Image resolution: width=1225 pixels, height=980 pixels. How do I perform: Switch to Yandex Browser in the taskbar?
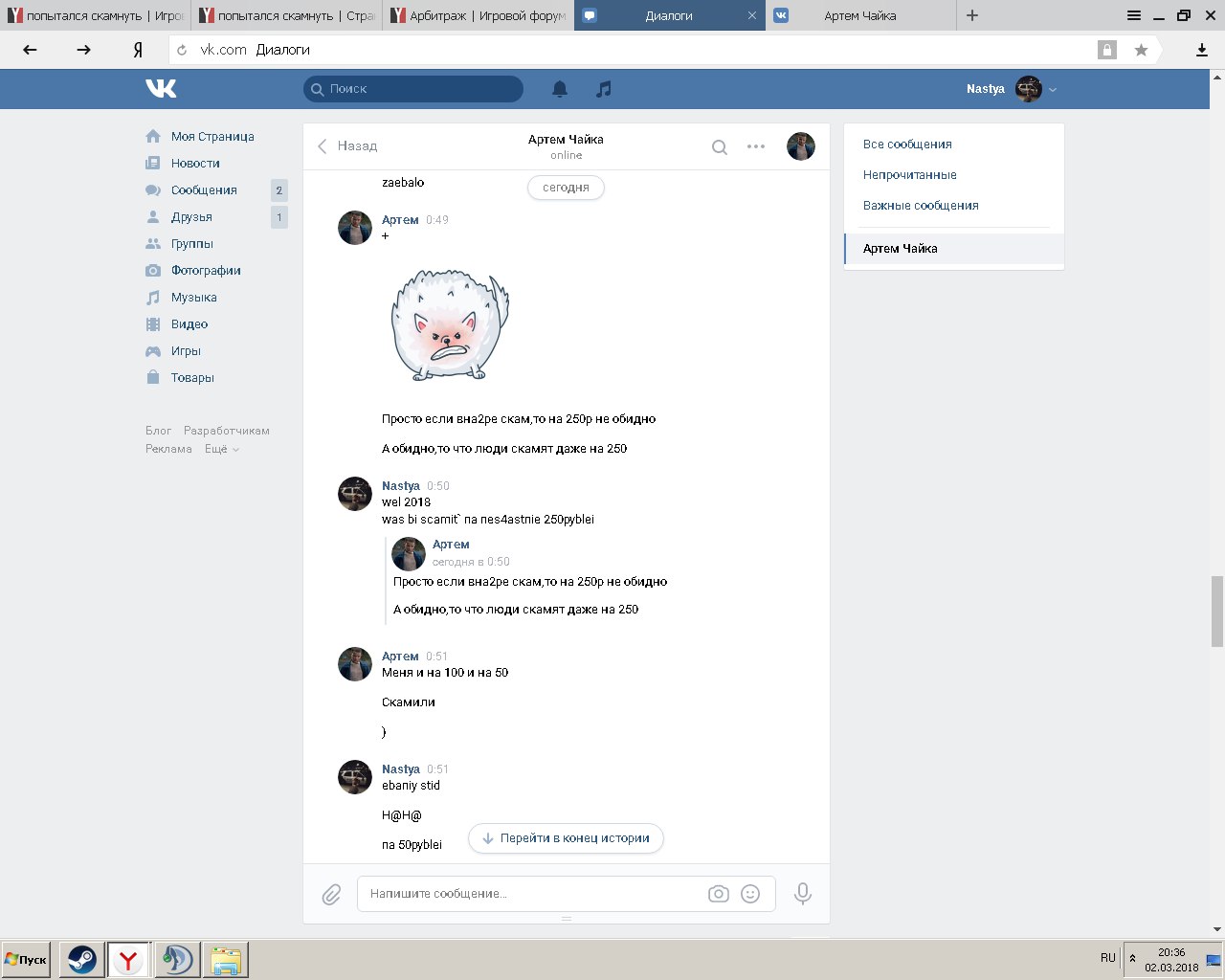pyautogui.click(x=127, y=960)
